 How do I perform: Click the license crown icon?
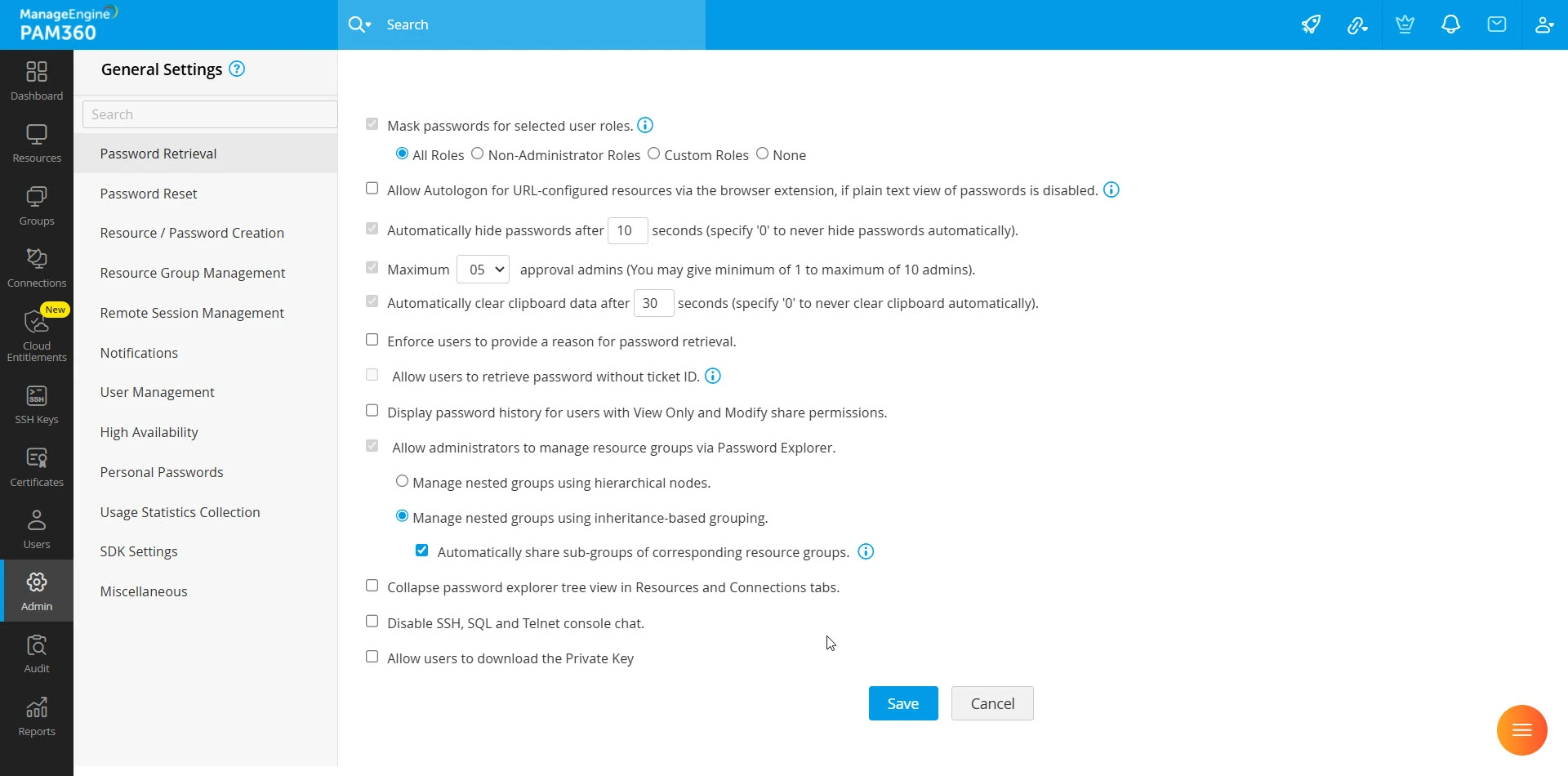pos(1405,25)
